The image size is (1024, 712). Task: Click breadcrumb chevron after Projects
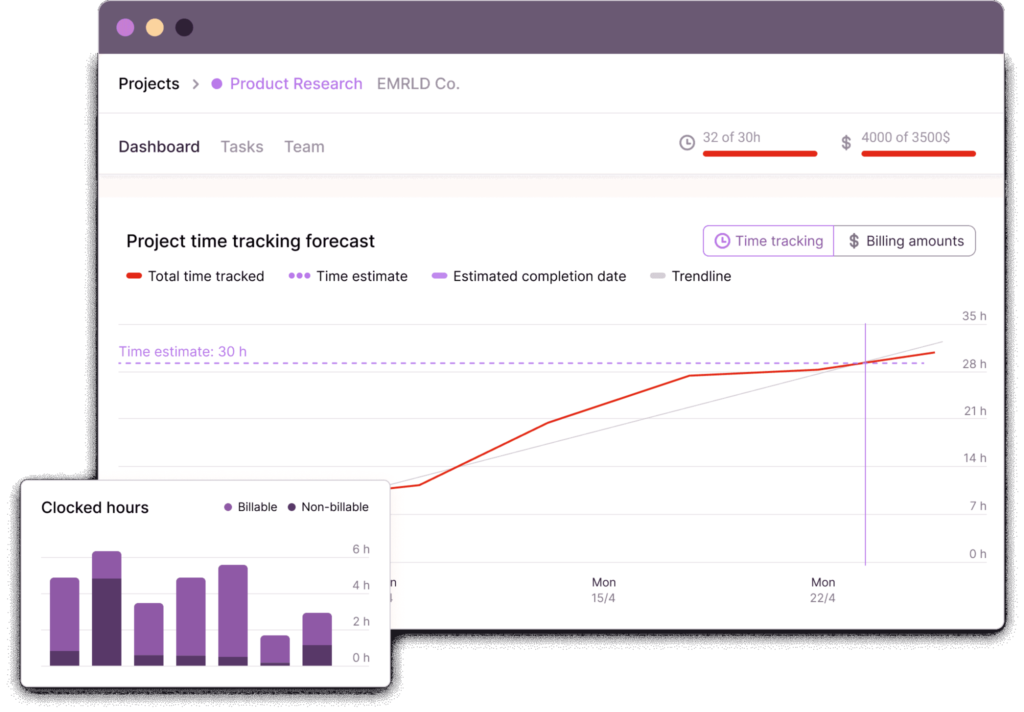pyautogui.click(x=196, y=84)
